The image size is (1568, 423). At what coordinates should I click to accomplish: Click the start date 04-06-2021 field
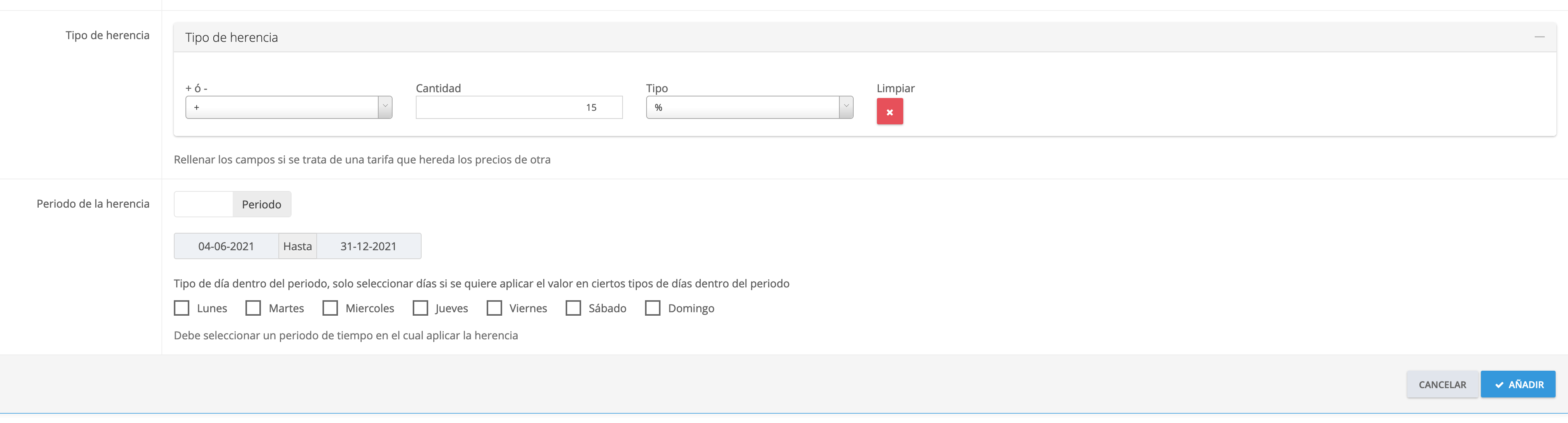[226, 246]
